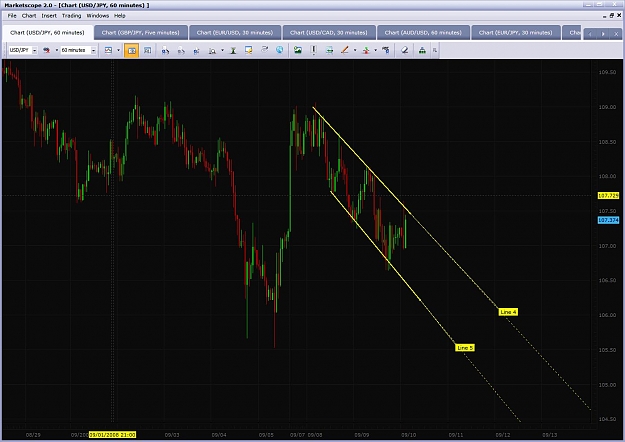The width and height of the screenshot is (625, 442).
Task: Switch to the EUR/USD 30 minutes chart tab
Action: pyautogui.click(x=235, y=33)
